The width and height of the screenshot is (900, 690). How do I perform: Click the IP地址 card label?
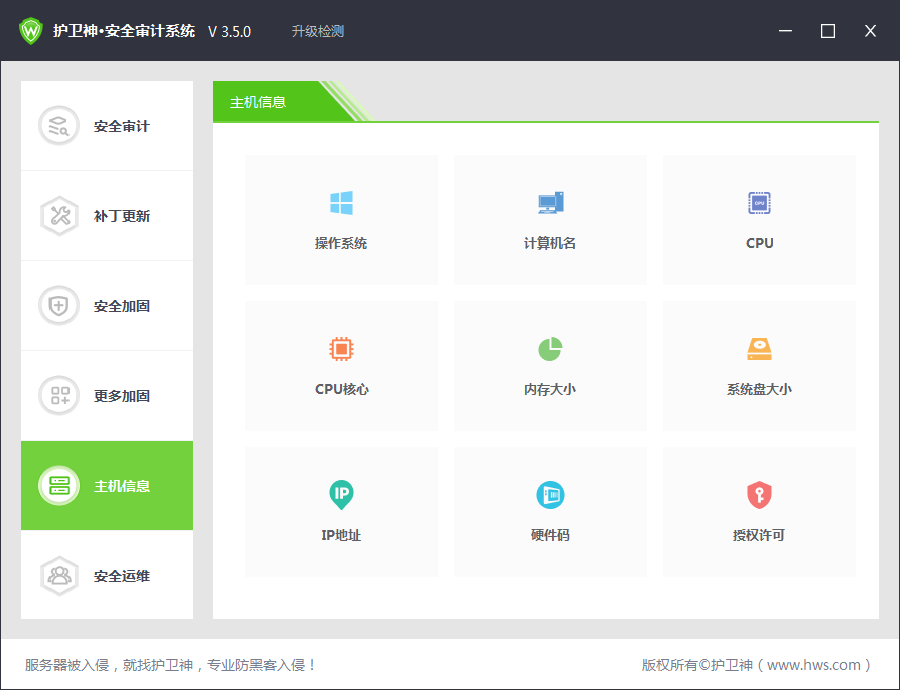point(341,535)
